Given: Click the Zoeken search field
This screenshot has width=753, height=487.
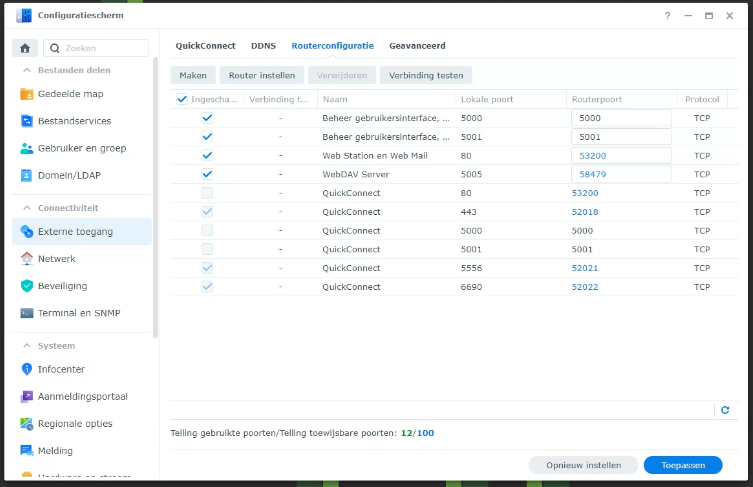Looking at the screenshot, I should [x=96, y=48].
